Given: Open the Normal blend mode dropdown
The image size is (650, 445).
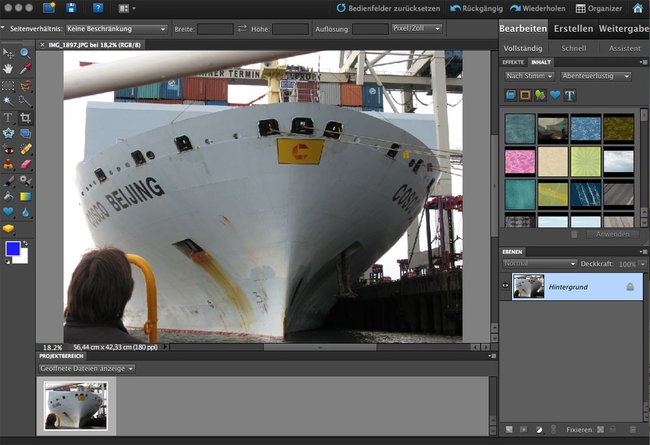Looking at the screenshot, I should [x=539, y=263].
